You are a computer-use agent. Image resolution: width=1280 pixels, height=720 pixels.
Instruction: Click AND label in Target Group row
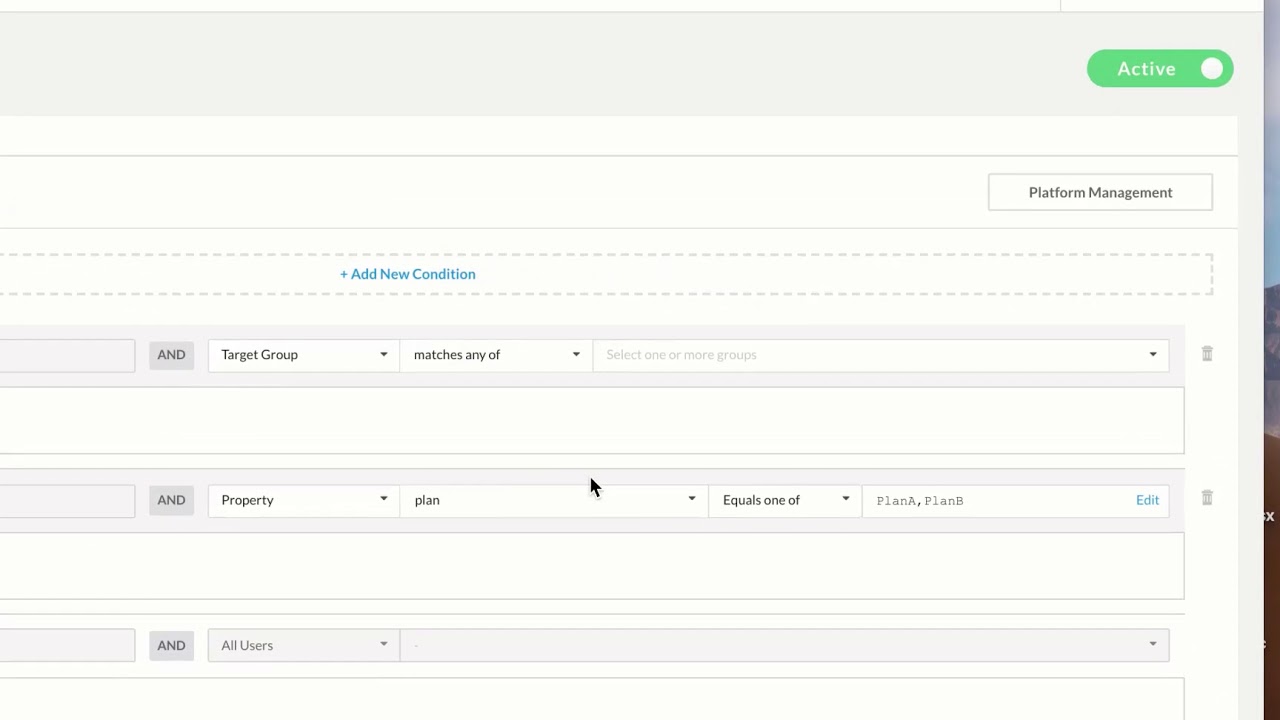[x=171, y=355]
